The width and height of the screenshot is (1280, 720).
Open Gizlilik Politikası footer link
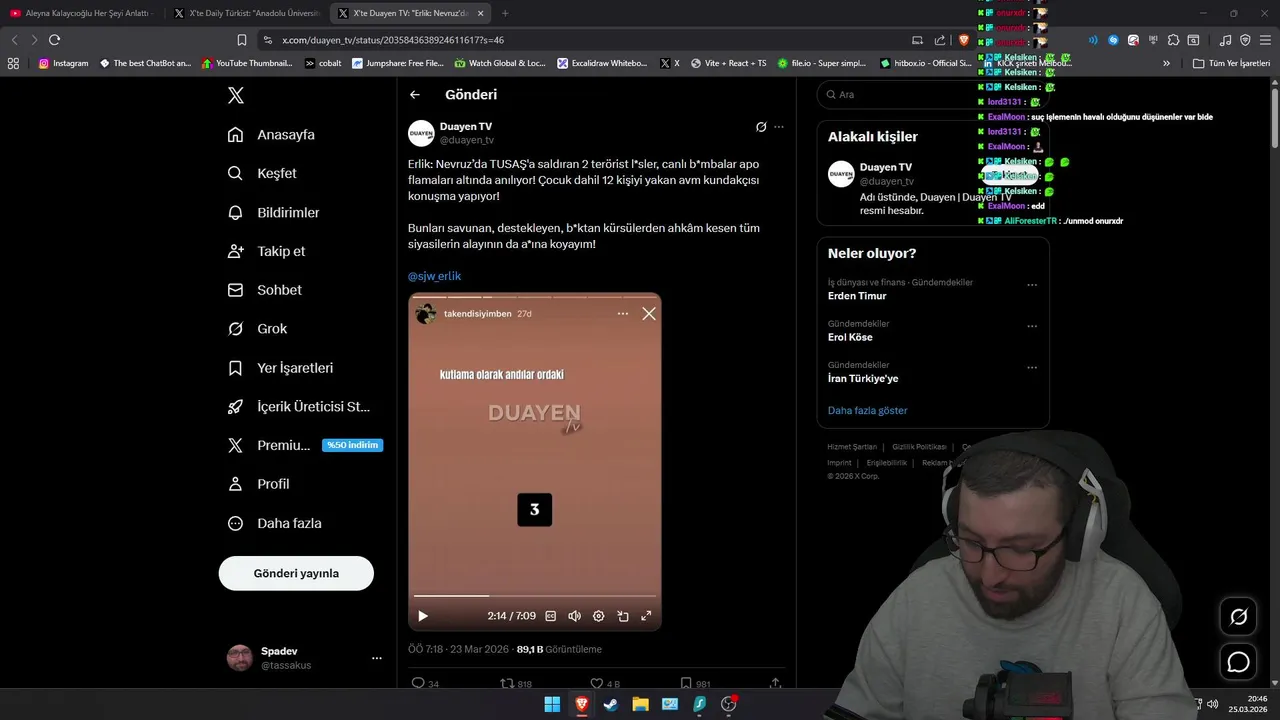tap(919, 447)
